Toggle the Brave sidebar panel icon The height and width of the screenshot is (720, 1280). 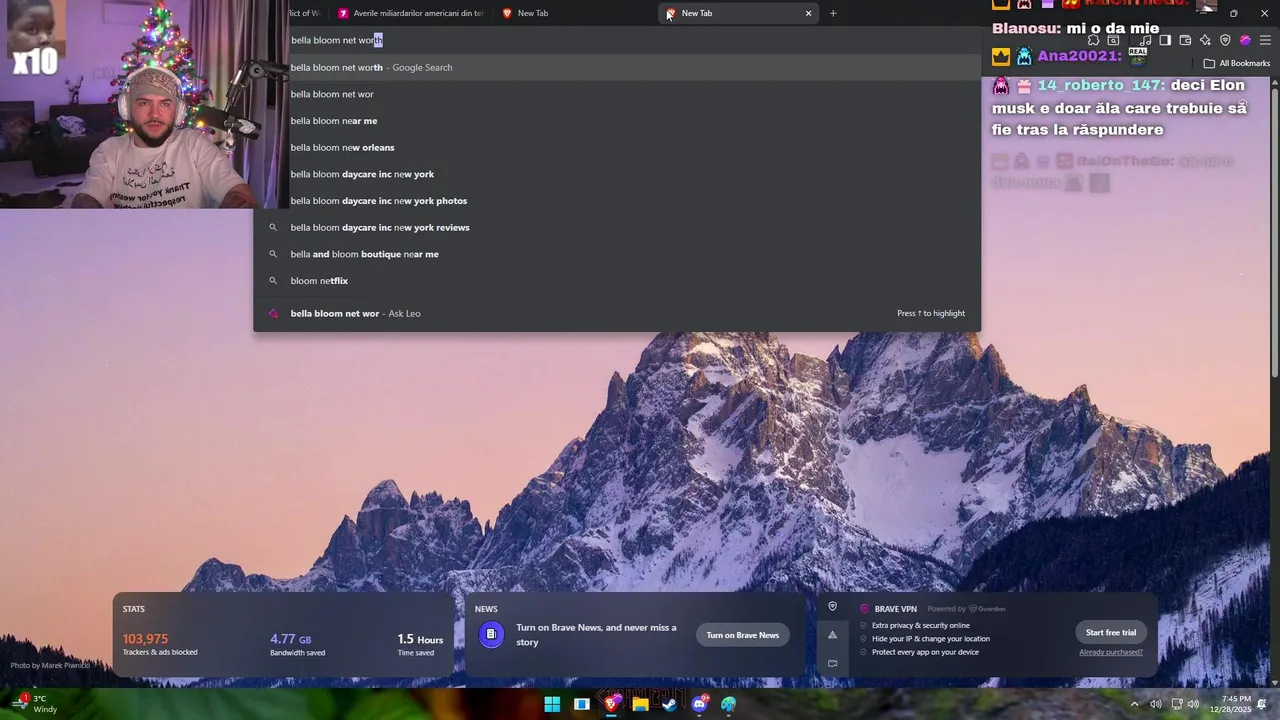[1165, 40]
